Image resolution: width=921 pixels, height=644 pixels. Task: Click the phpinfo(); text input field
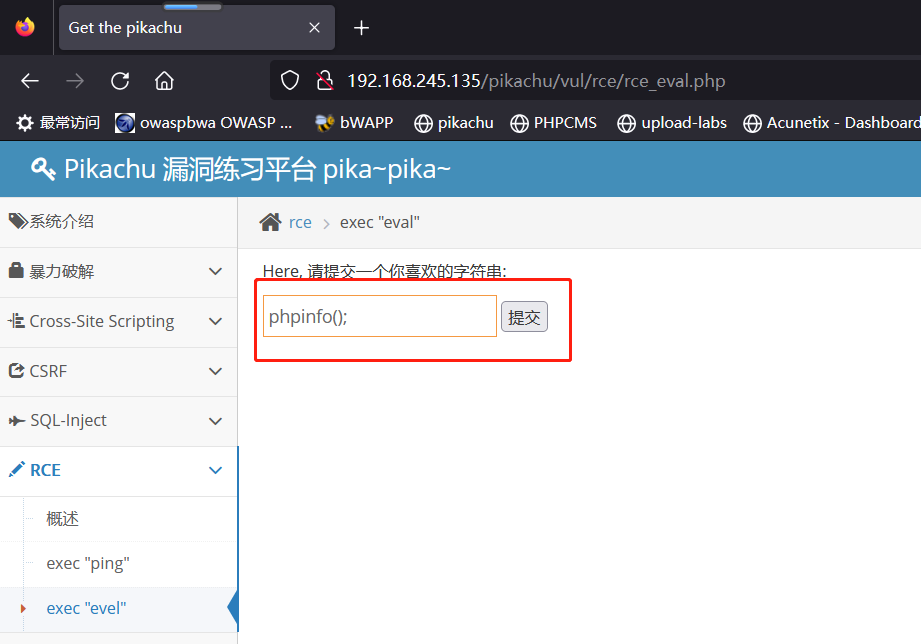click(380, 316)
